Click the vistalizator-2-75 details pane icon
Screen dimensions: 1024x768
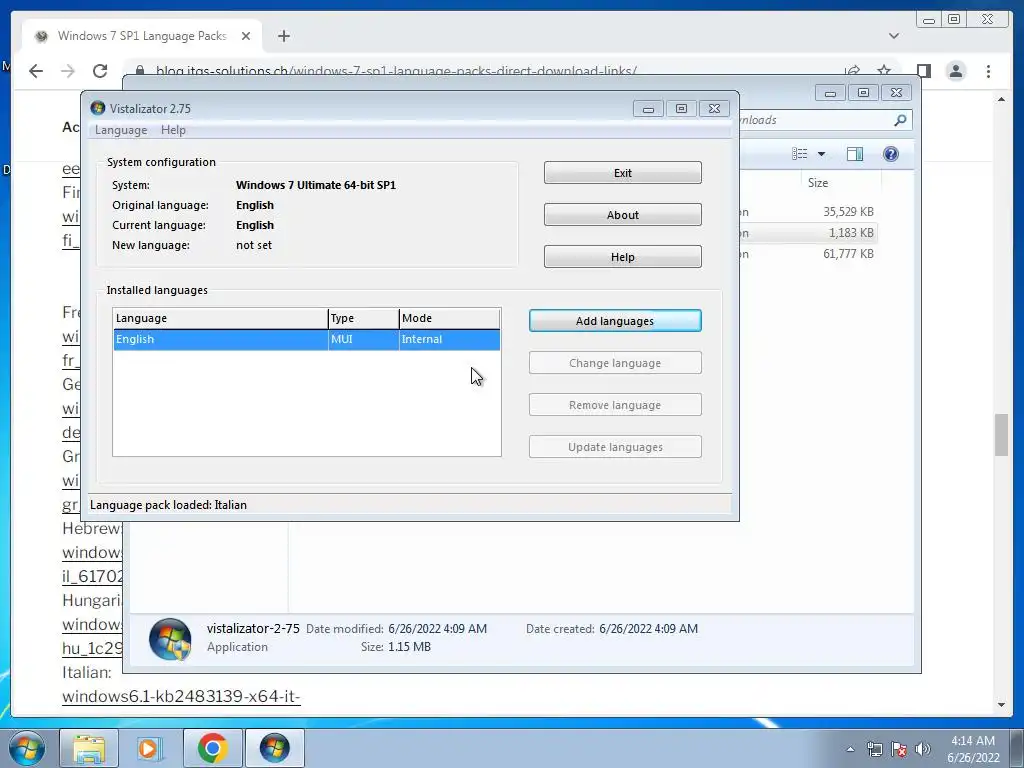pyautogui.click(x=170, y=639)
